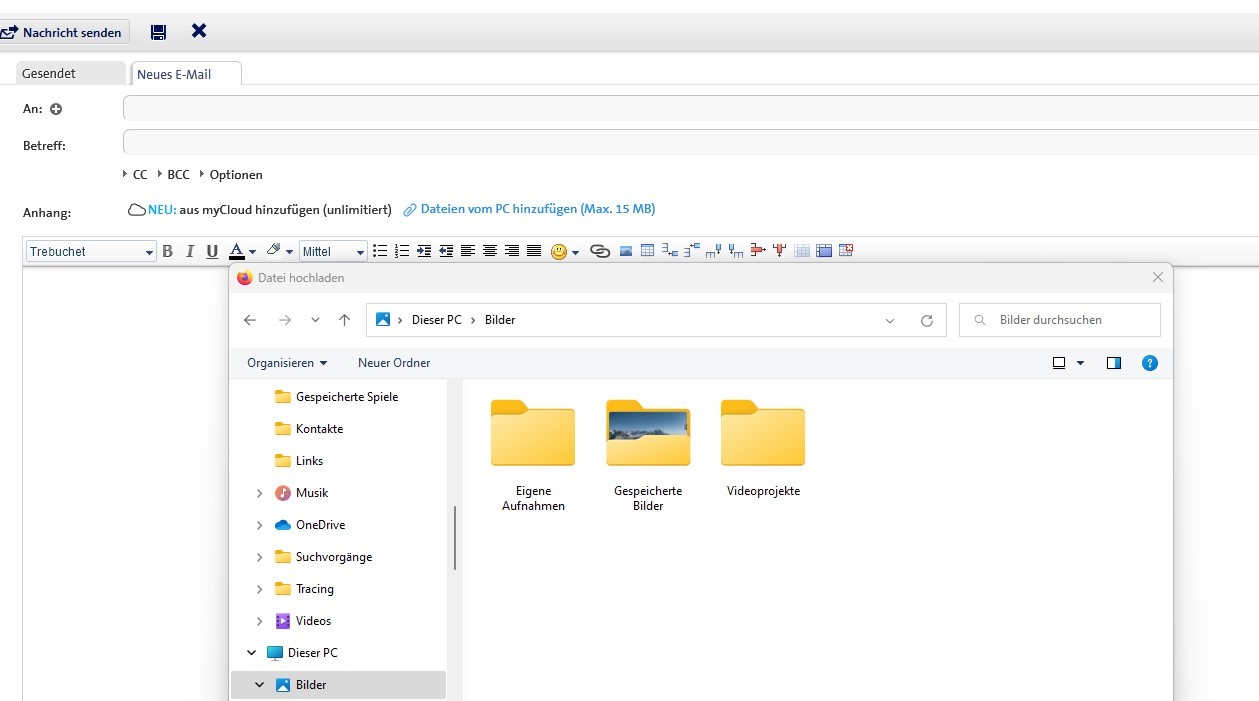Click the insert table icon
Screen dimensions: 1259x701
click(x=647, y=251)
